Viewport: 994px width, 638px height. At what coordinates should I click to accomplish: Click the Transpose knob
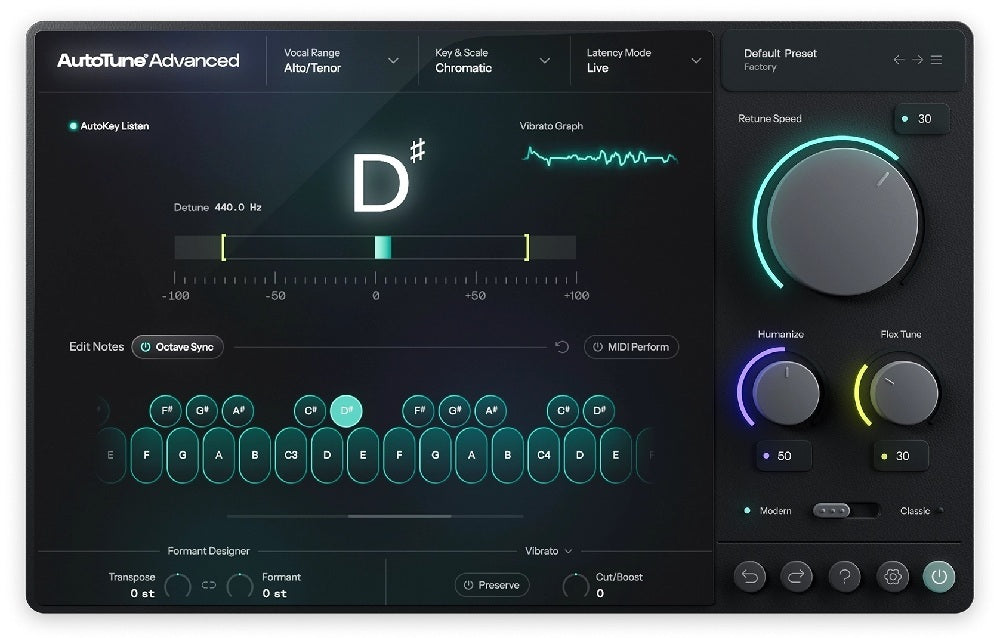178,585
